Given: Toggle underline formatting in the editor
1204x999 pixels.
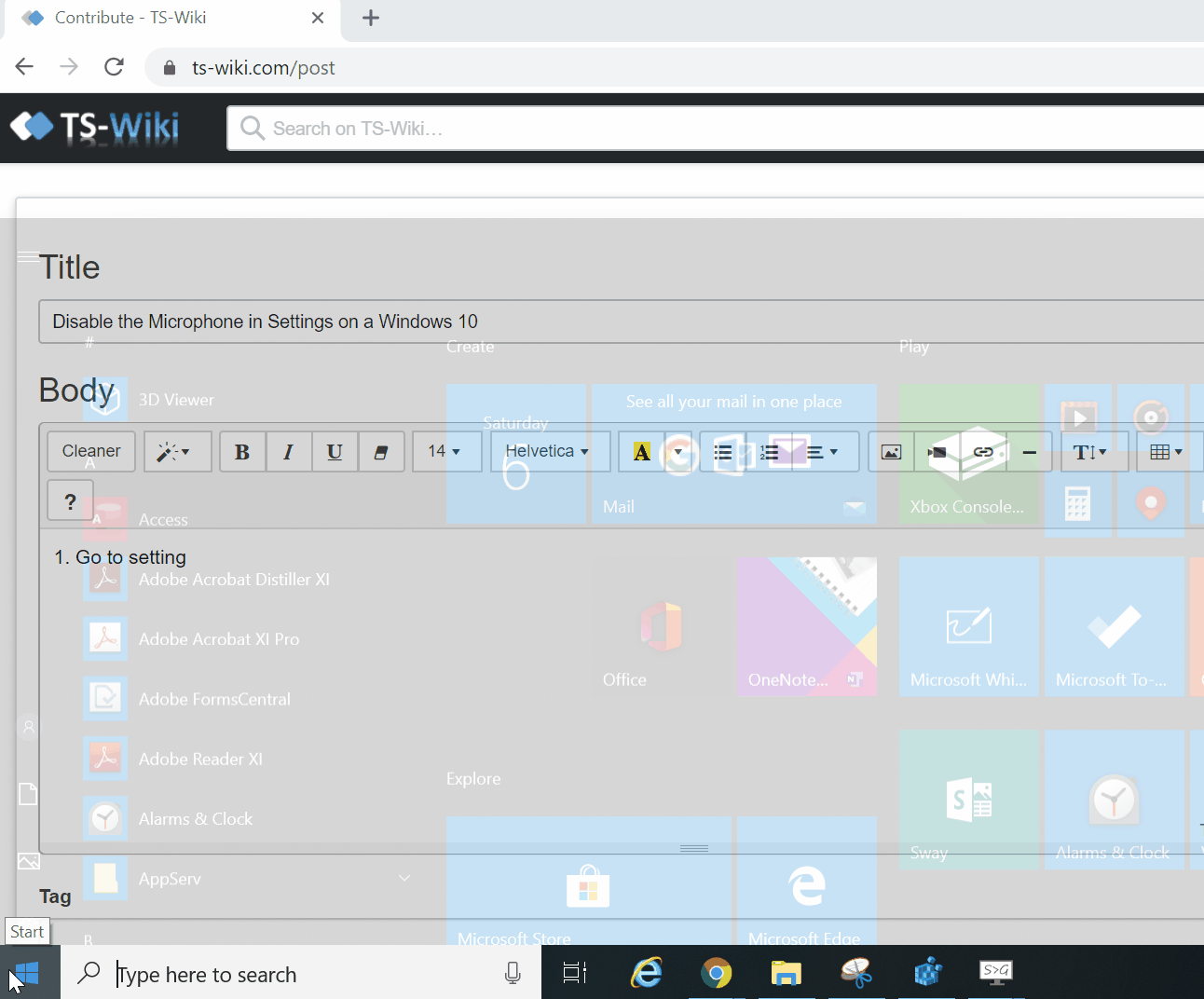Looking at the screenshot, I should pyautogui.click(x=335, y=452).
